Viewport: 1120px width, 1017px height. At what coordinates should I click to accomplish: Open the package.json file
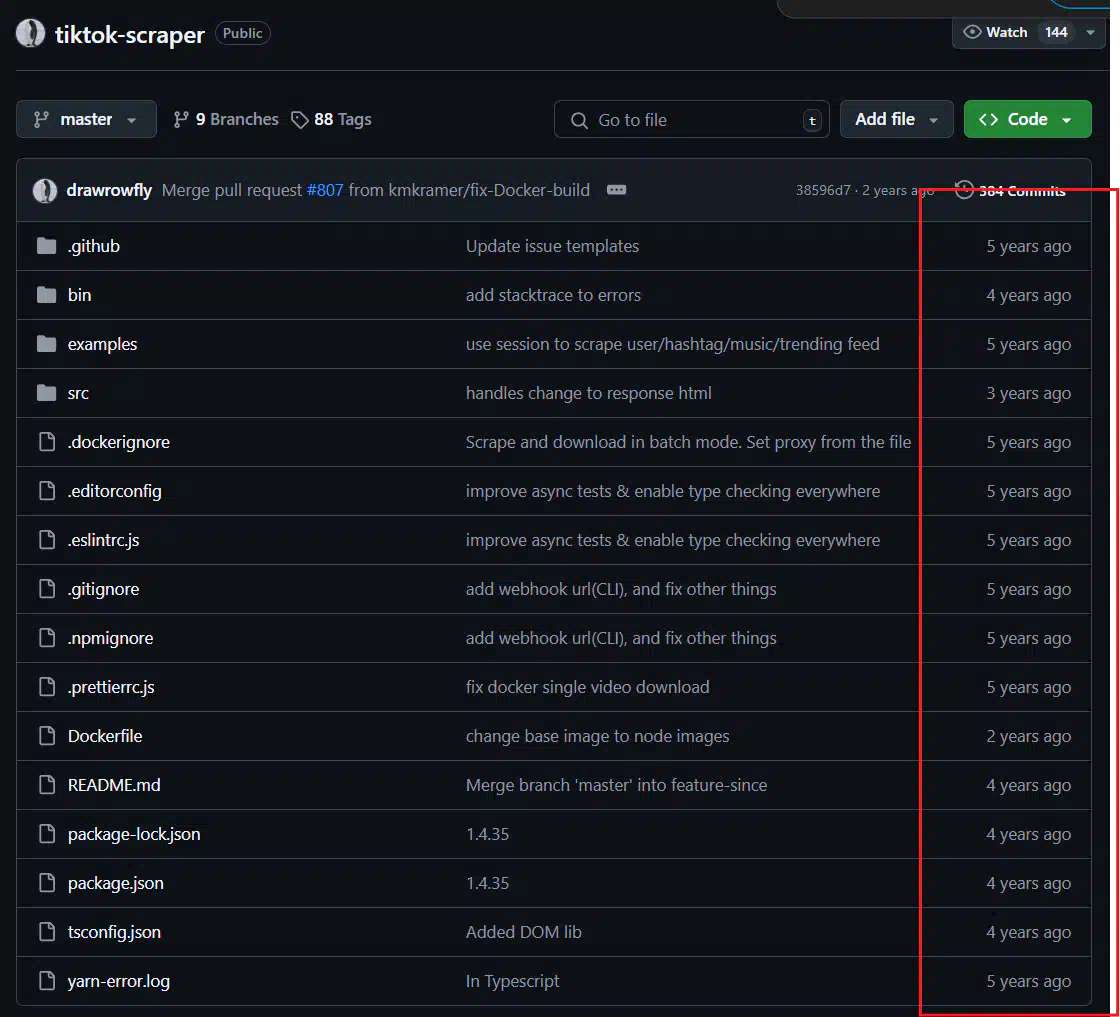click(x=116, y=883)
